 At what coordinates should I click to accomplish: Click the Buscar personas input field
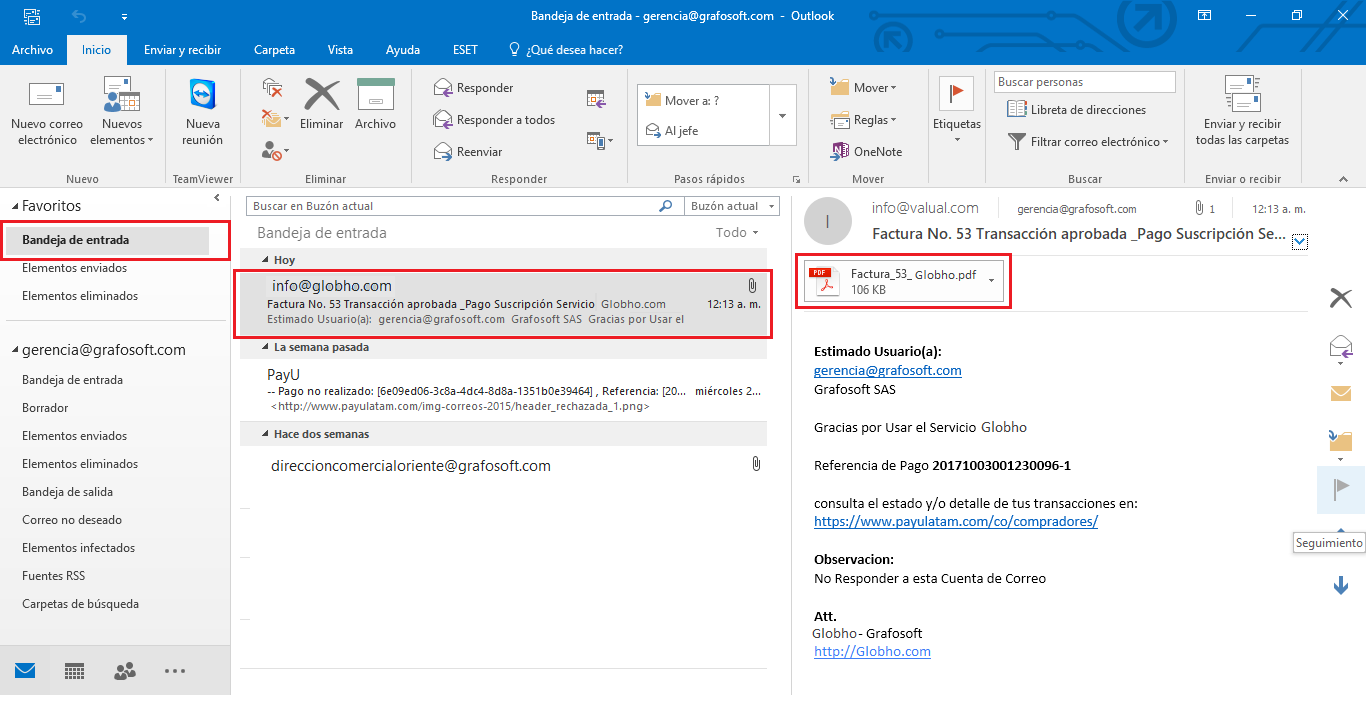click(1079, 82)
